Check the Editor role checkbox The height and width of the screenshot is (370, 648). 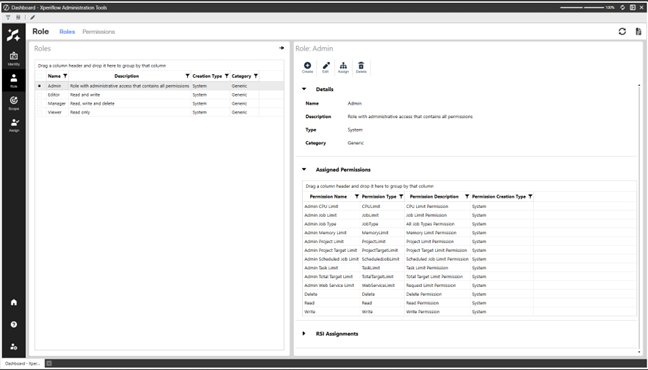[40, 95]
